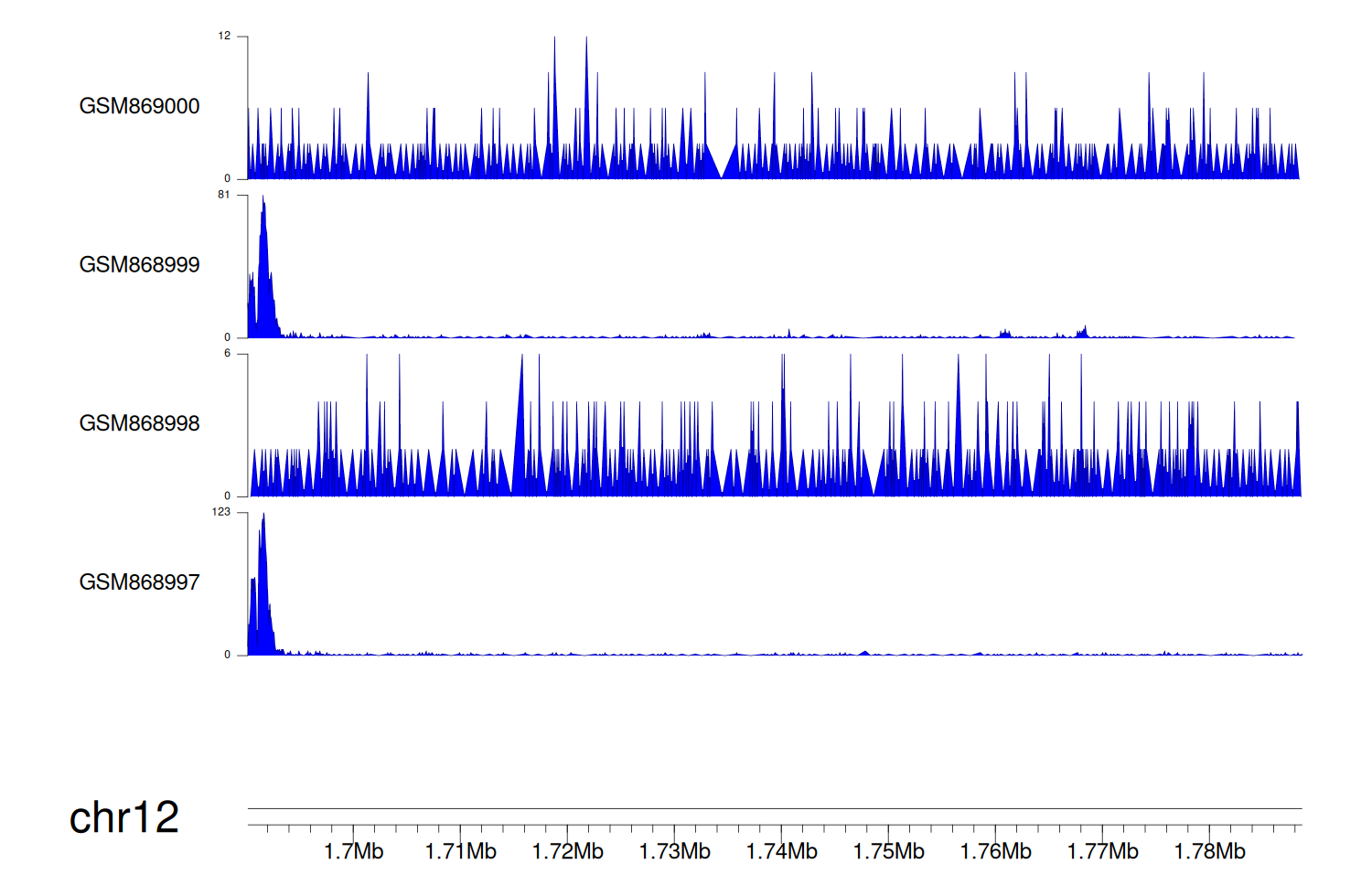This screenshot has width=1372, height=896.
Task: Select the GSM868997 track label
Action: coord(139,582)
